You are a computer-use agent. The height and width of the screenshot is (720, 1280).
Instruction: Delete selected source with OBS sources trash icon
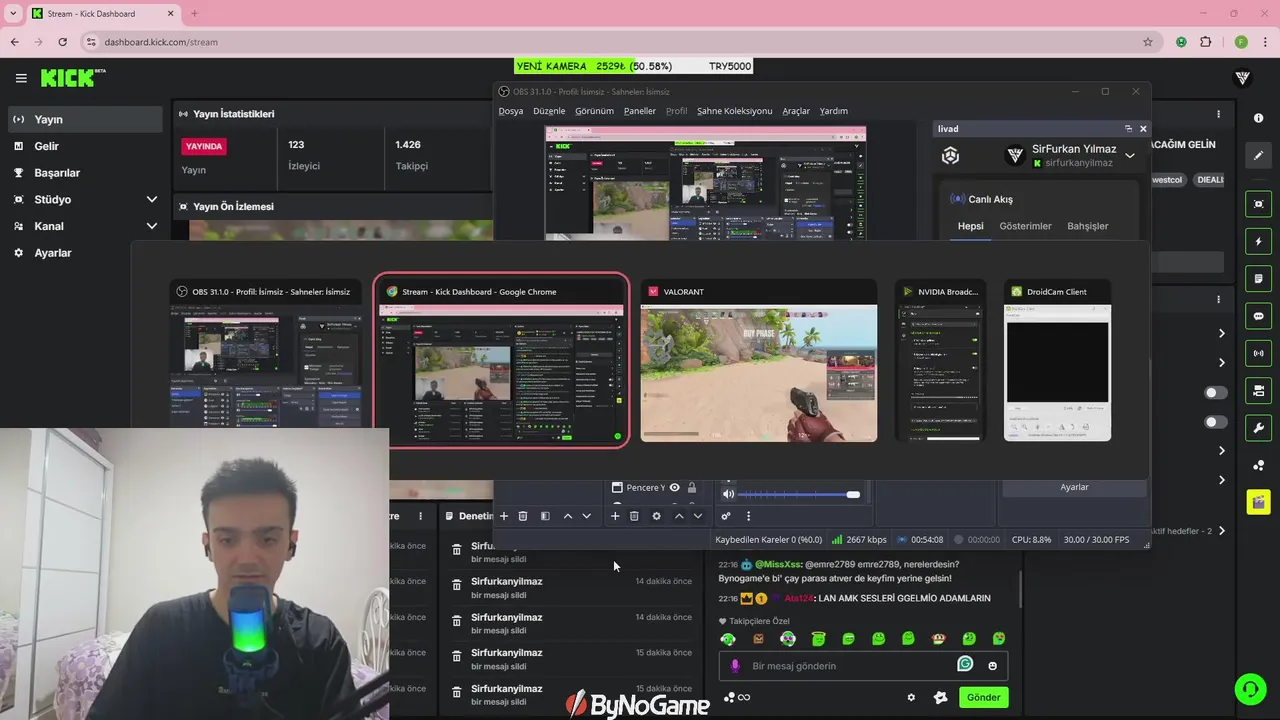pos(634,516)
